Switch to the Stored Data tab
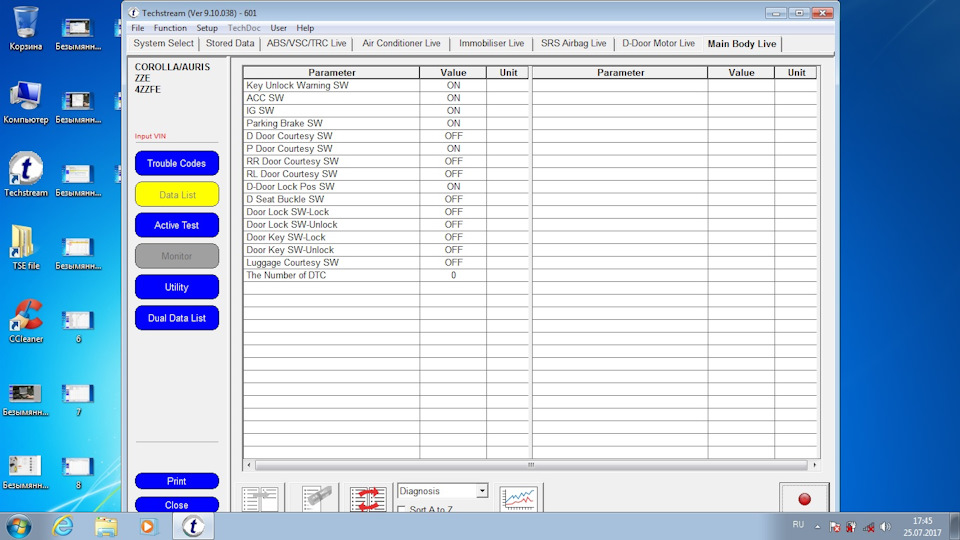 230,43
